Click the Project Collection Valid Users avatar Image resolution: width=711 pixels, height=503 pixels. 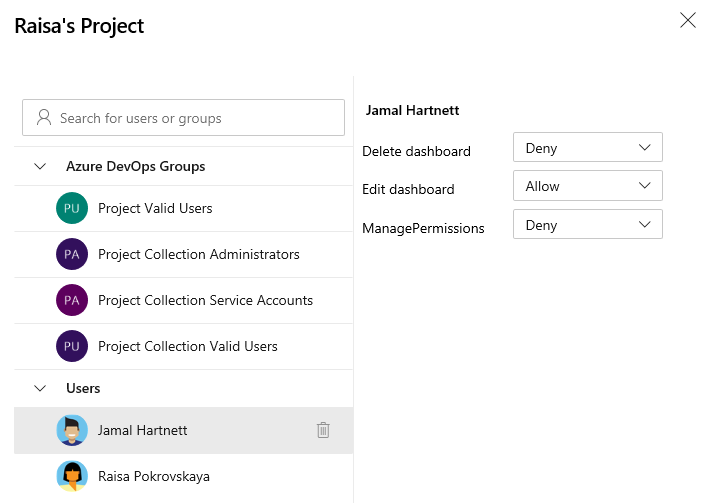click(72, 346)
